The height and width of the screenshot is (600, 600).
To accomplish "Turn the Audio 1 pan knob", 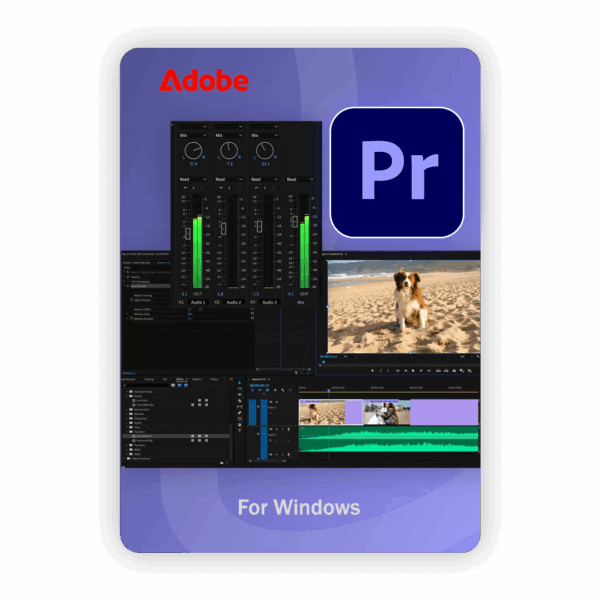I will click(193, 150).
